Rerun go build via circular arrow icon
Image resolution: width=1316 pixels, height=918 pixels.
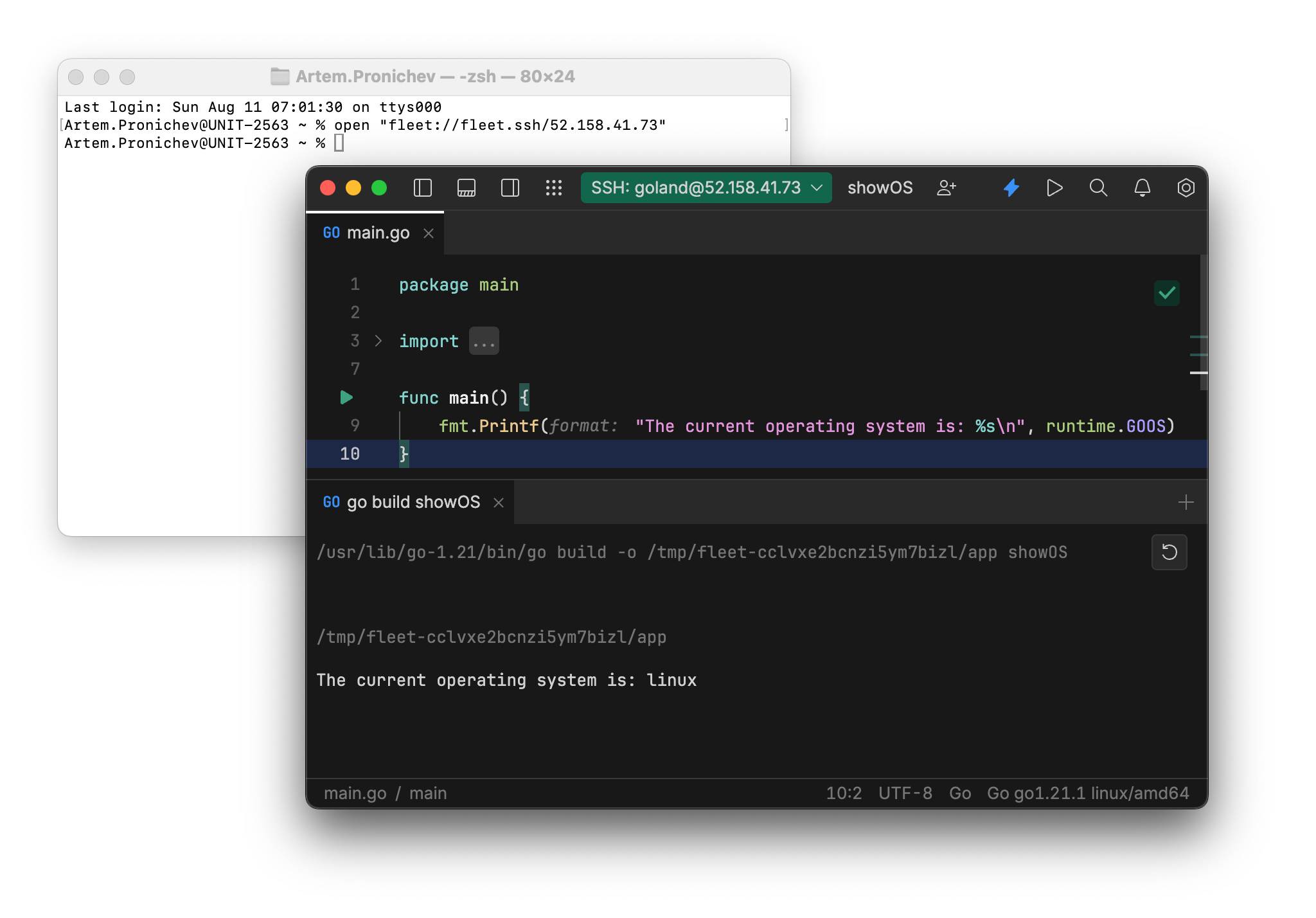1169,552
